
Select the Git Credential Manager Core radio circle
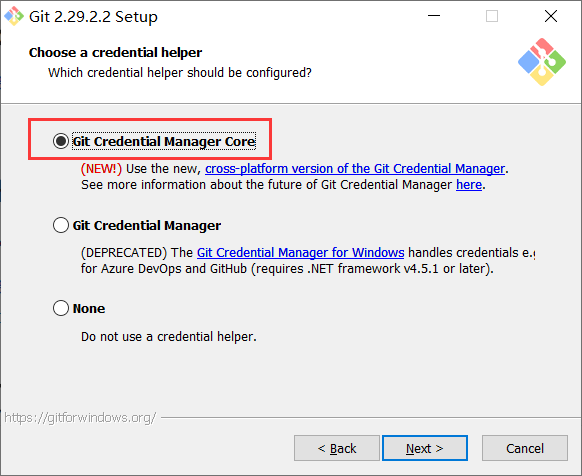pyautogui.click(x=61, y=141)
